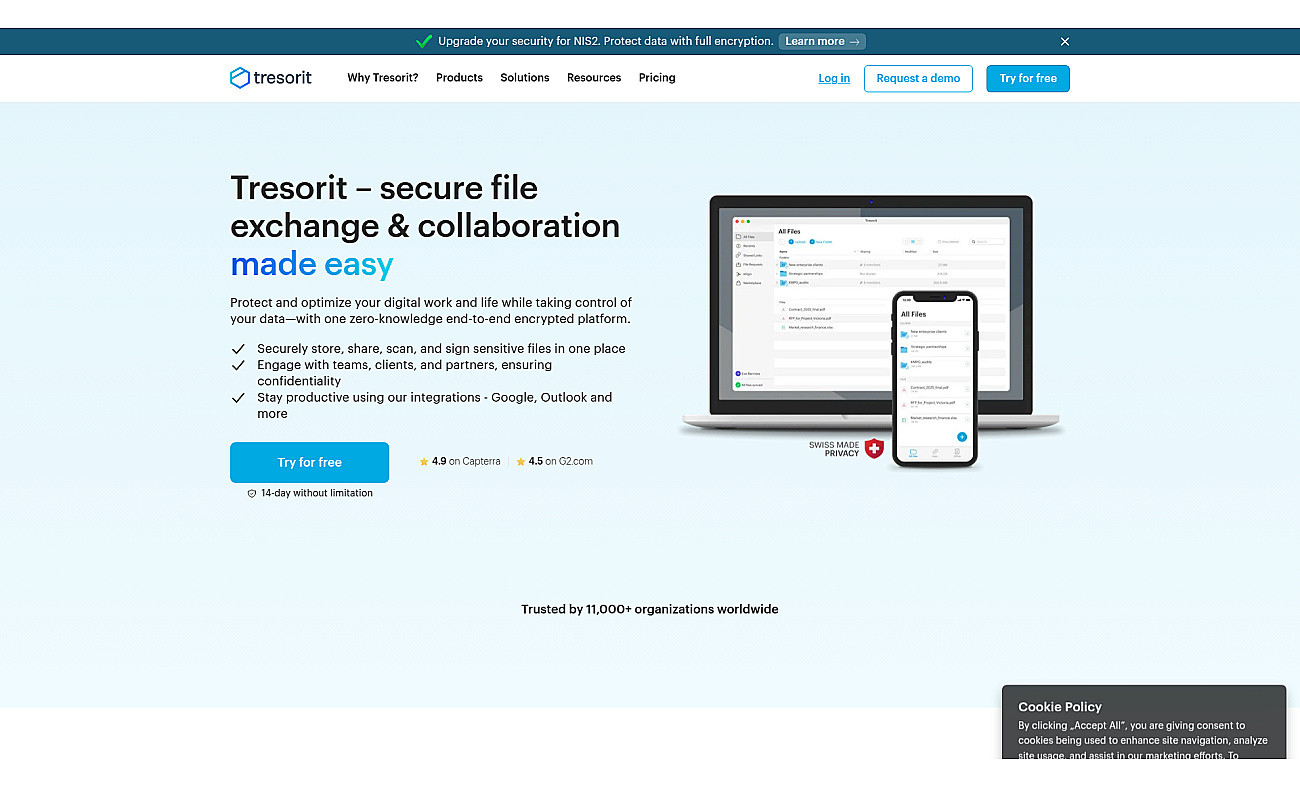Image resolution: width=1300 pixels, height=788 pixels.
Task: Click the blue plus button in the phone mockup
Action: pyautogui.click(x=962, y=437)
